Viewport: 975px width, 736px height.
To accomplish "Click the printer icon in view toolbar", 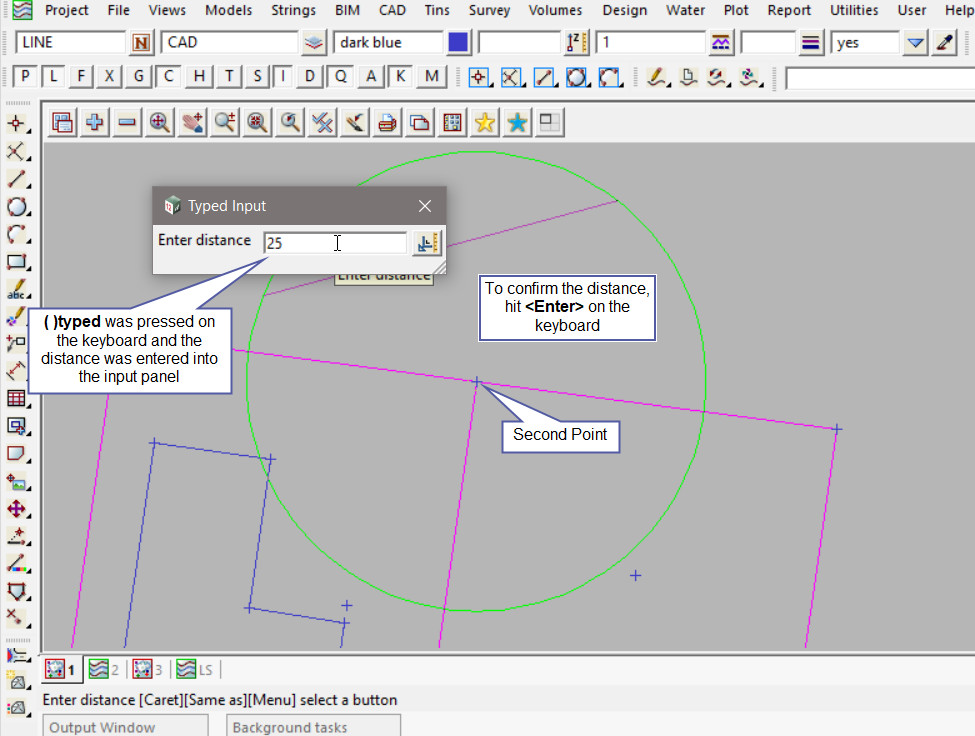I will click(387, 122).
